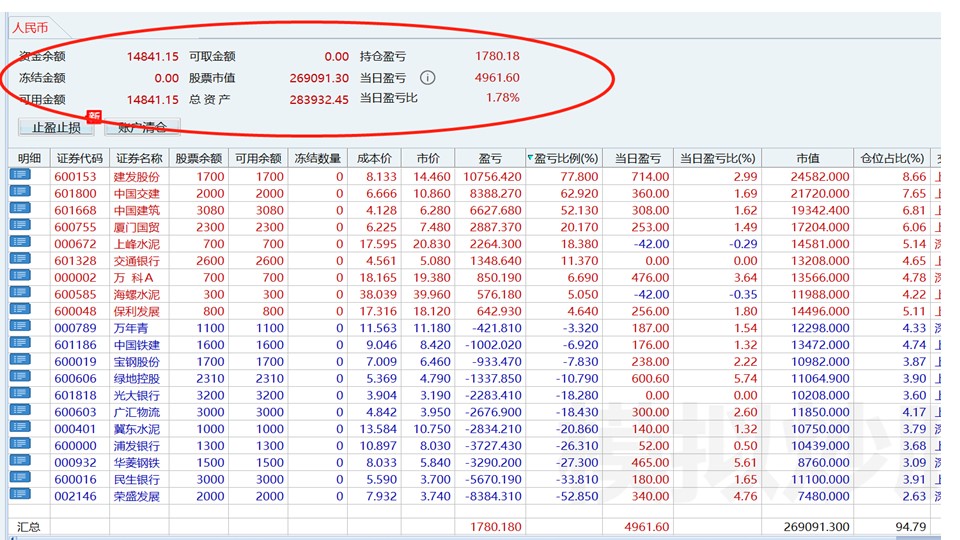Open detail icon for 浦发银行 row
Image resolution: width=960 pixels, height=540 pixels.
click(x=20, y=444)
